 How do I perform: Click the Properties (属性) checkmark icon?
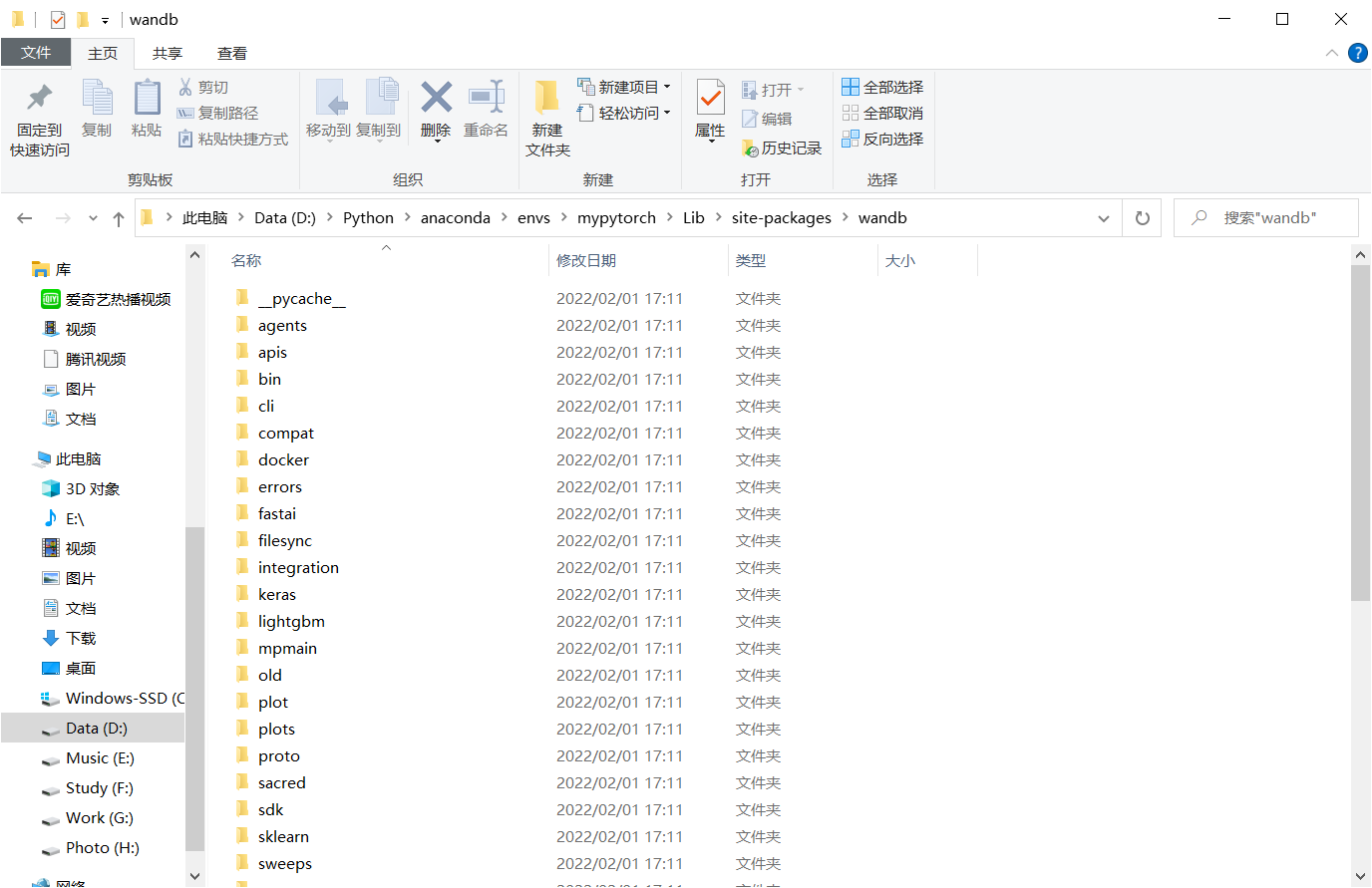[711, 98]
